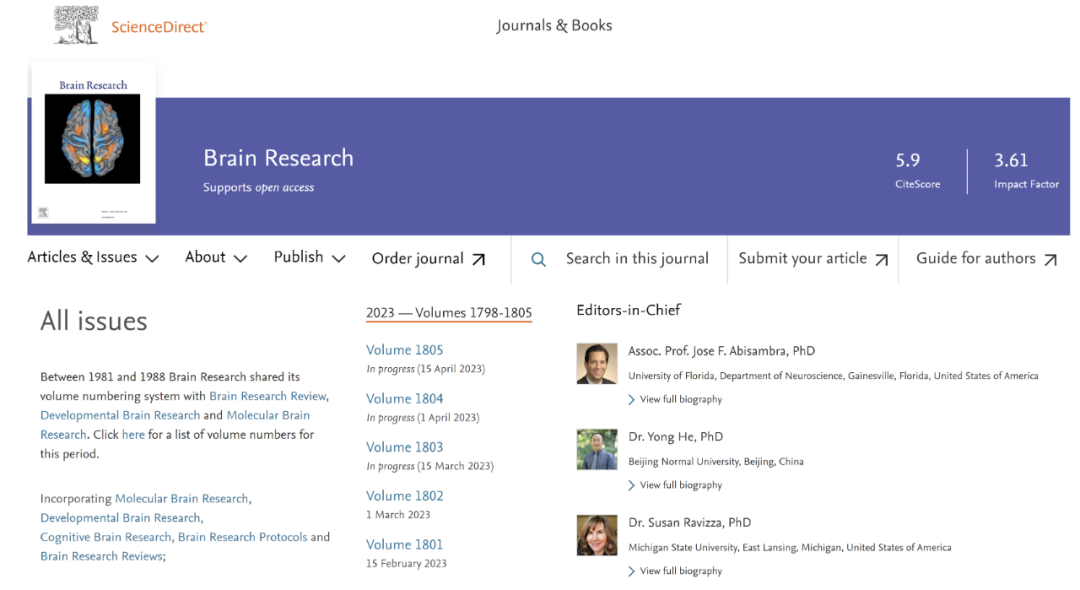Click the Submit your article arrow icon
Image resolution: width=1080 pixels, height=590 pixels.
coord(881,259)
